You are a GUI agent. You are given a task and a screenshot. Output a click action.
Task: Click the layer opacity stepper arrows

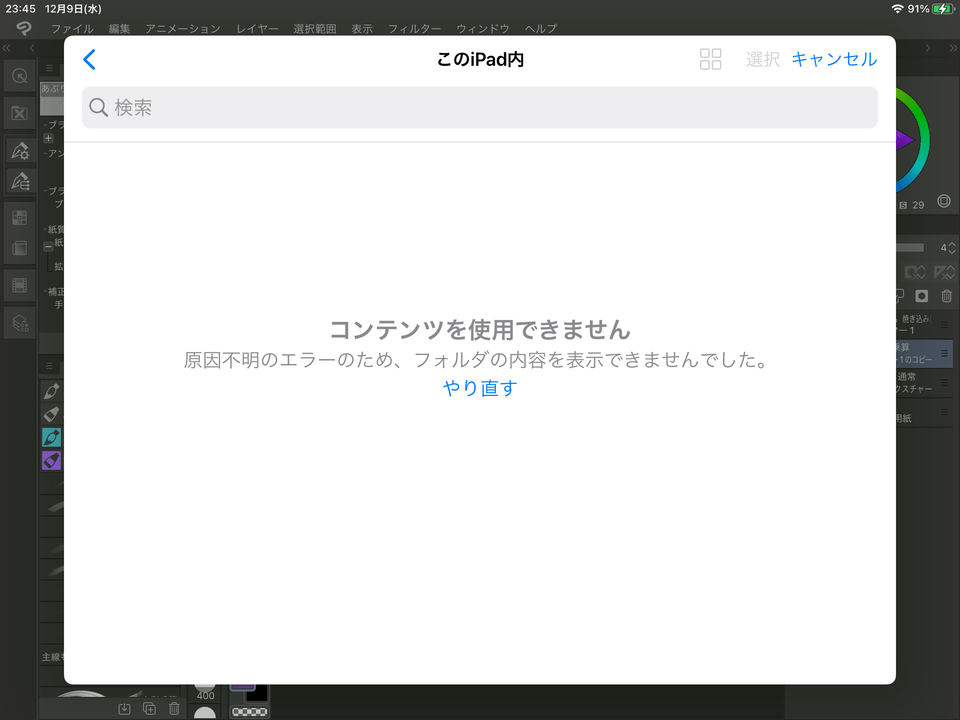pyautogui.click(x=951, y=247)
